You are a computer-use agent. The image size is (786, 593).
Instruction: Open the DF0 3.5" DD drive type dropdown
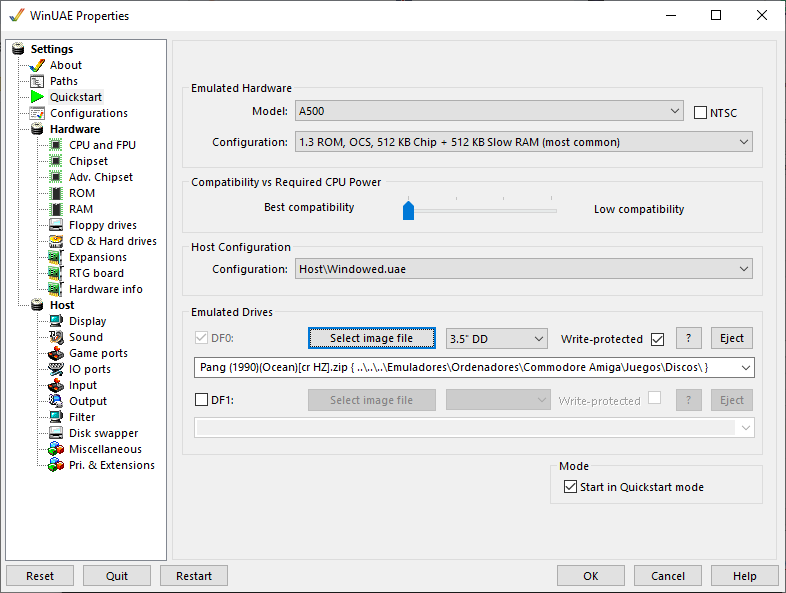[496, 339]
